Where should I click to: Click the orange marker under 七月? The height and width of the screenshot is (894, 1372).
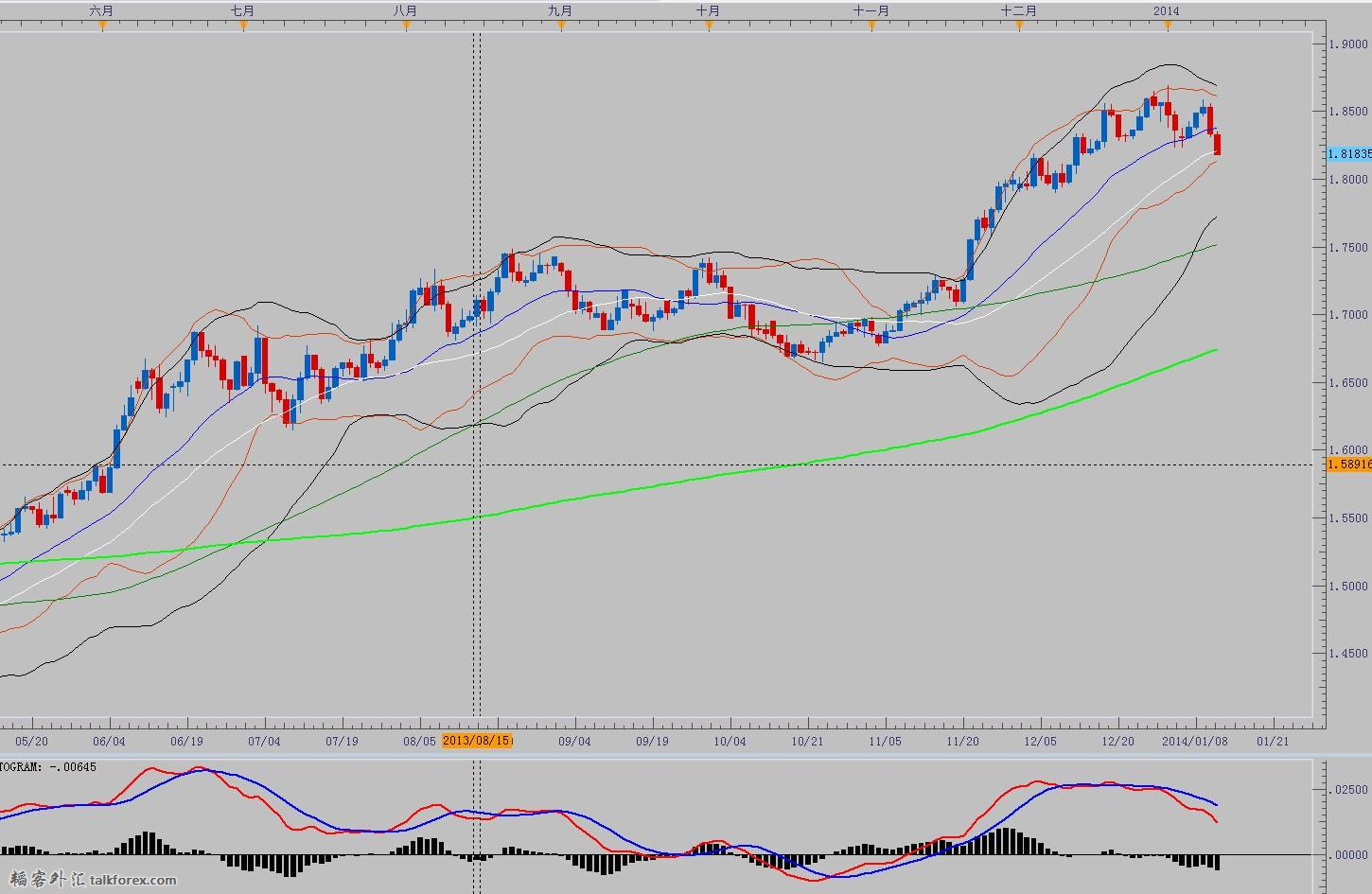click(x=243, y=26)
